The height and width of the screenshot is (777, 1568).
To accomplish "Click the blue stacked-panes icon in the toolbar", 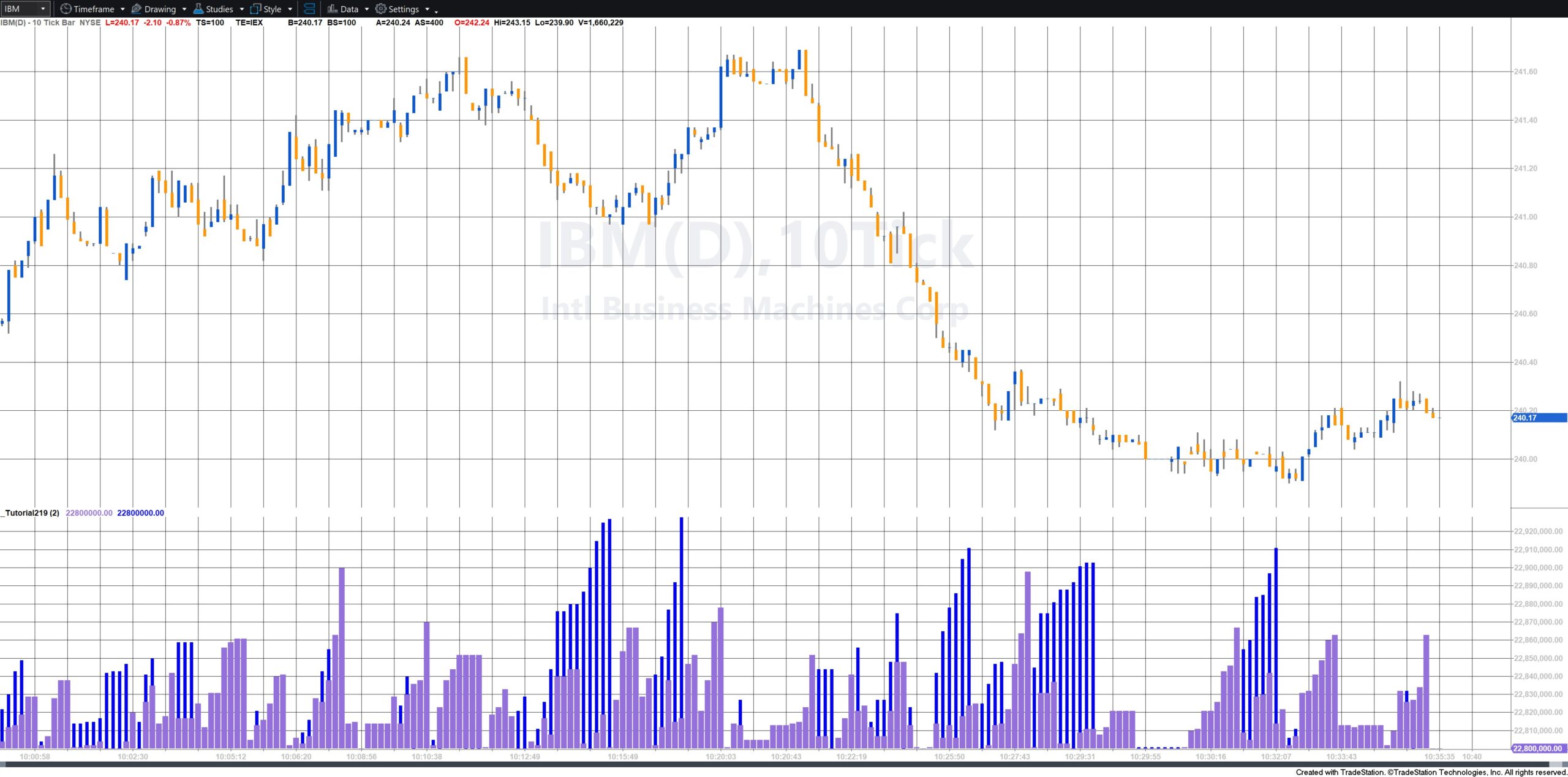I will point(309,9).
